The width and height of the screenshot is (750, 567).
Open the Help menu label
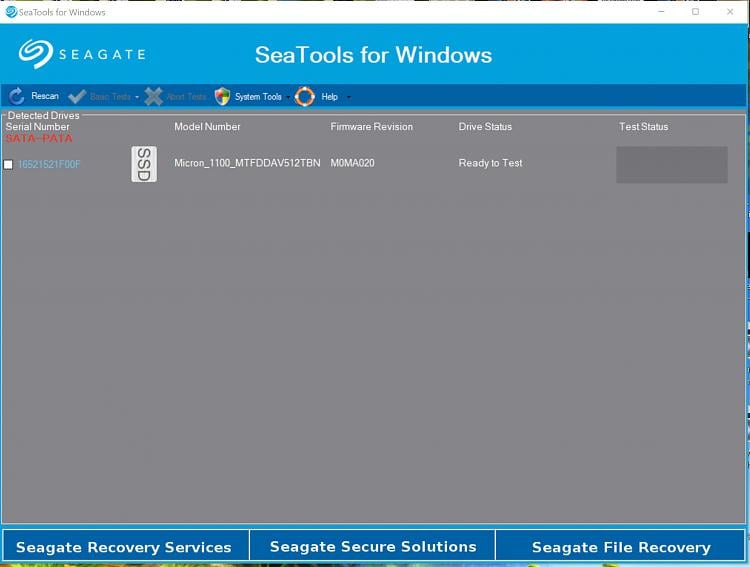tap(330, 97)
